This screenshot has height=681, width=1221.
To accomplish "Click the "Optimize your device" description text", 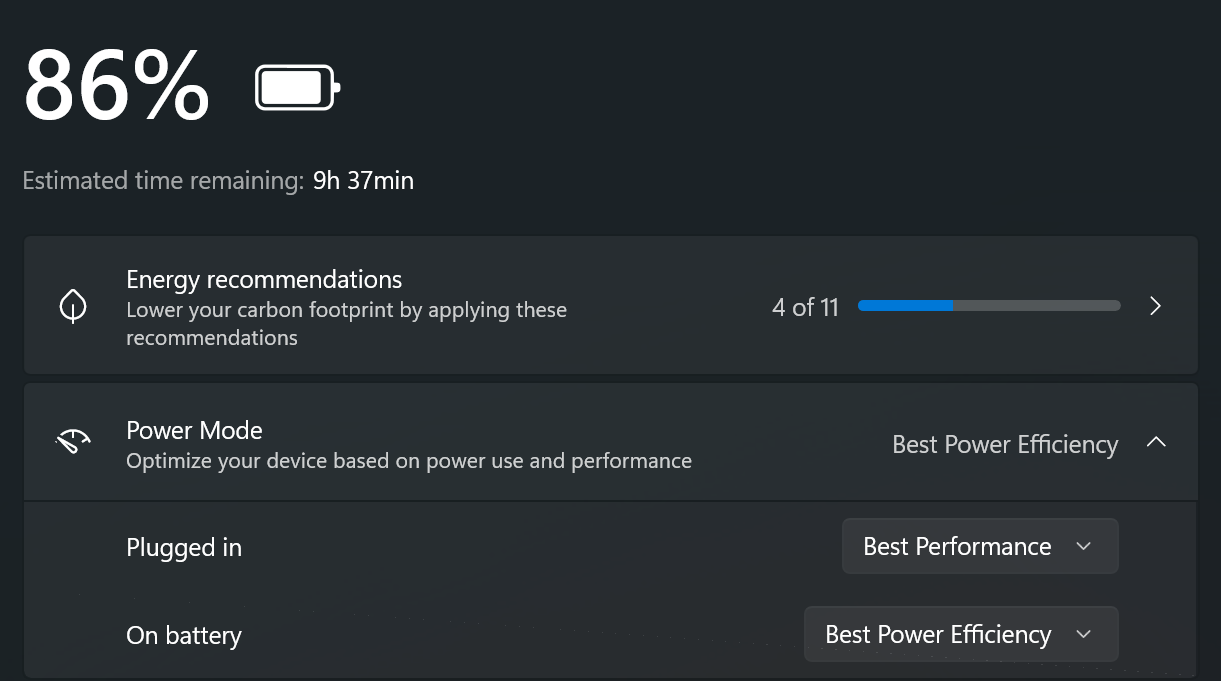I will [x=408, y=461].
